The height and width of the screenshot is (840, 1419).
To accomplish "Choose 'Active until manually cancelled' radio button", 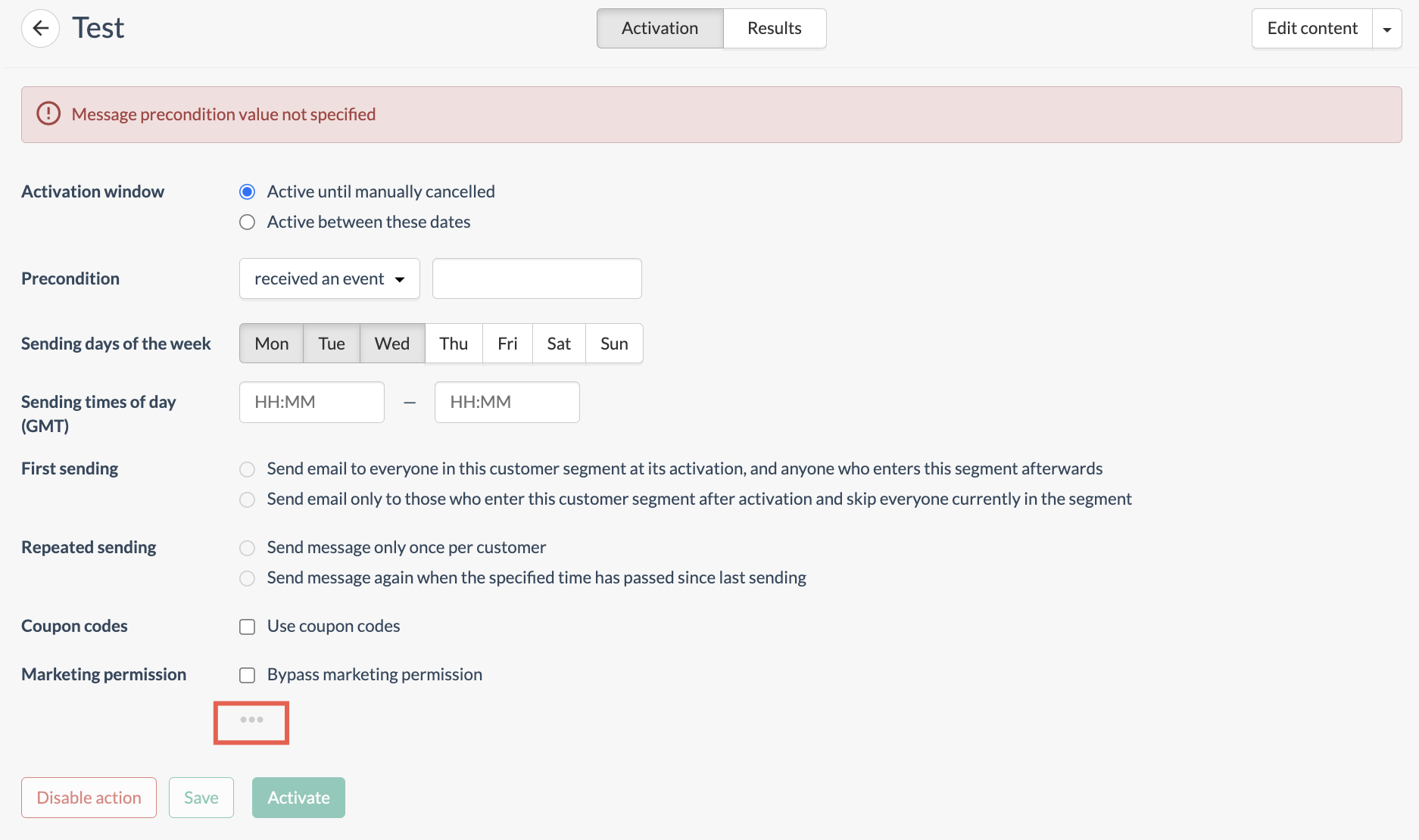I will tap(248, 192).
